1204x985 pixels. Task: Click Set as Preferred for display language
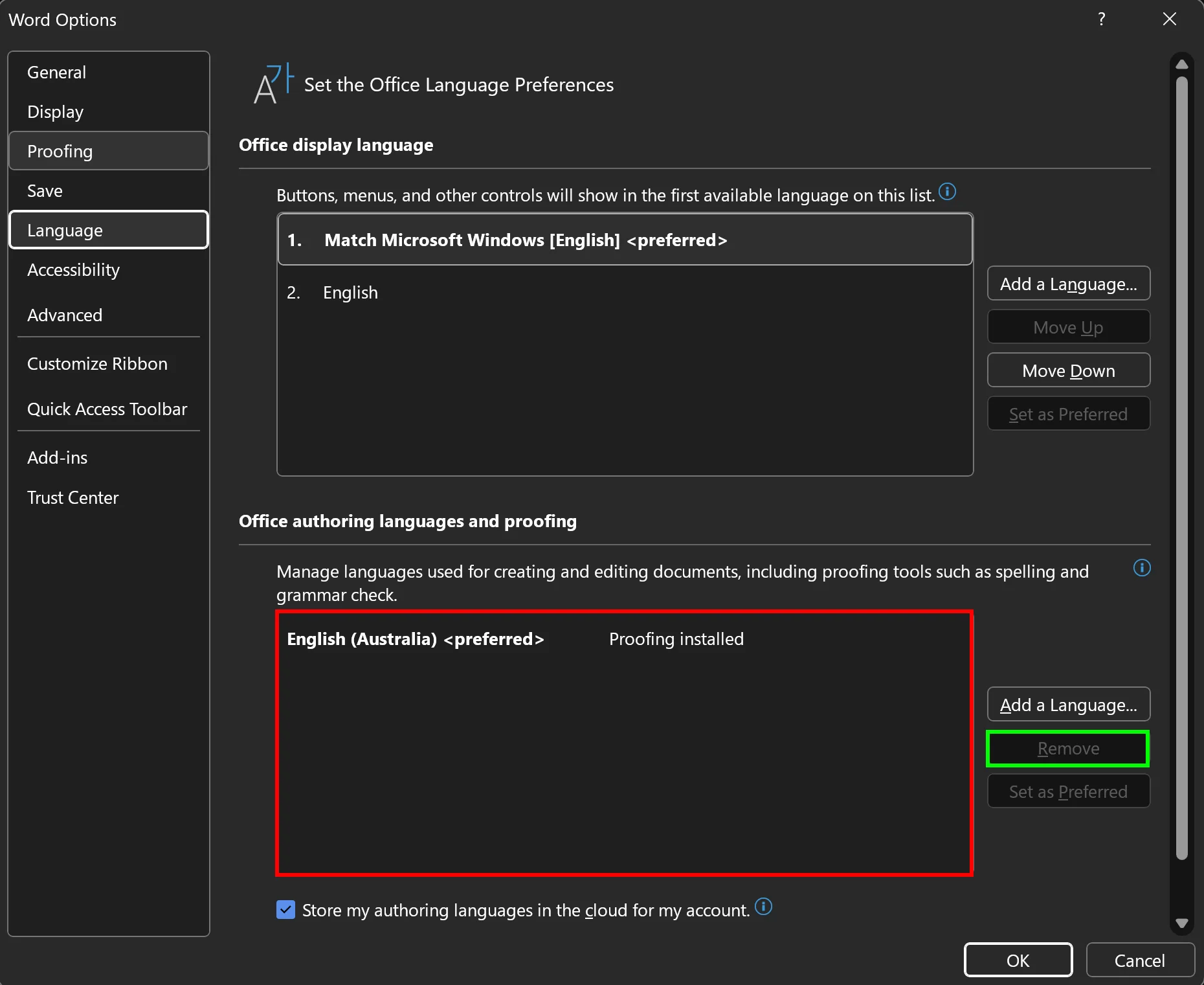1069,414
